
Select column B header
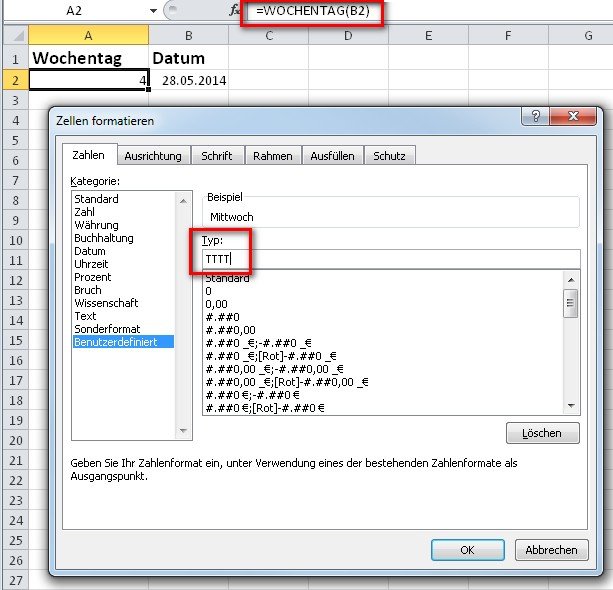(188, 36)
